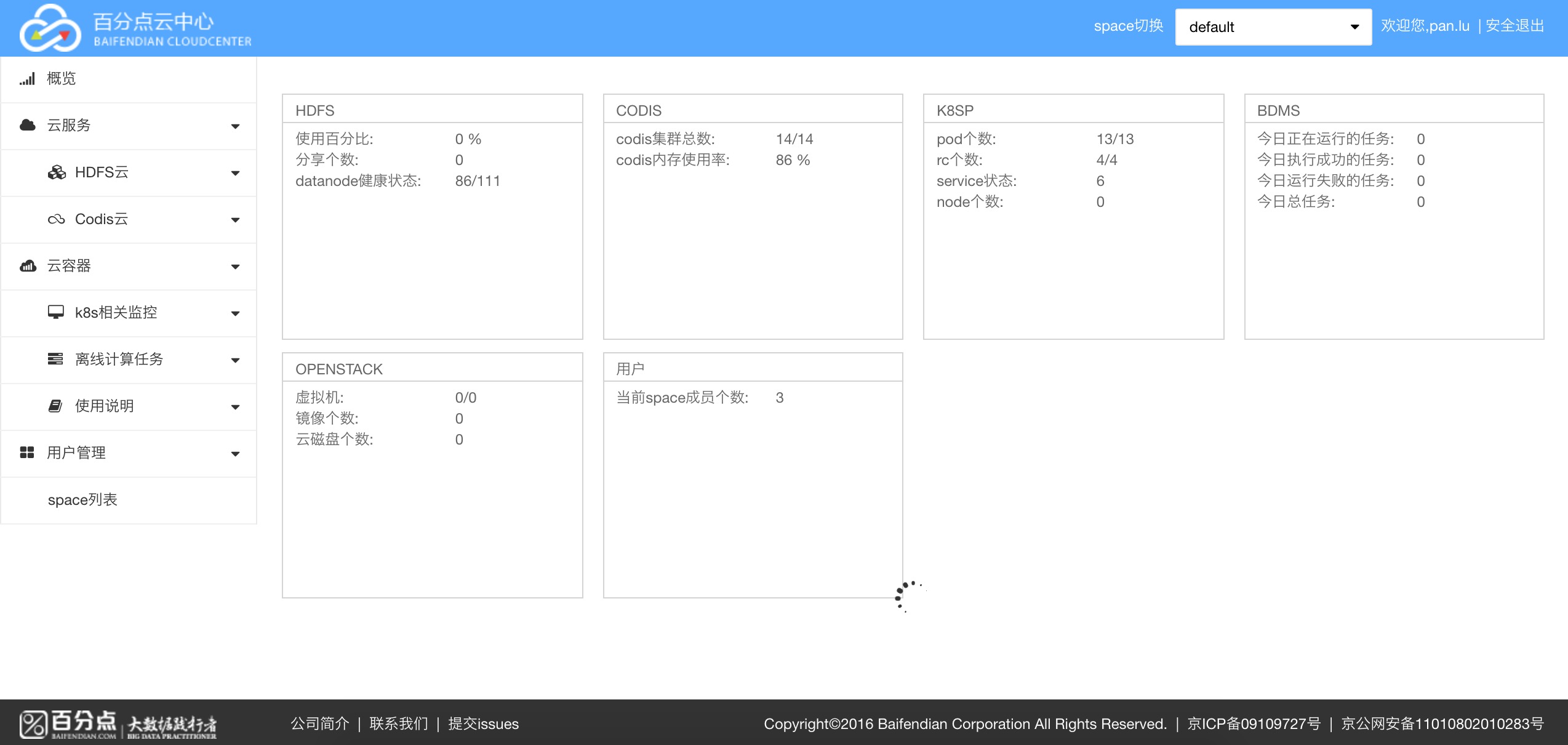Click the cubes icon beside HDFS云

(x=57, y=172)
